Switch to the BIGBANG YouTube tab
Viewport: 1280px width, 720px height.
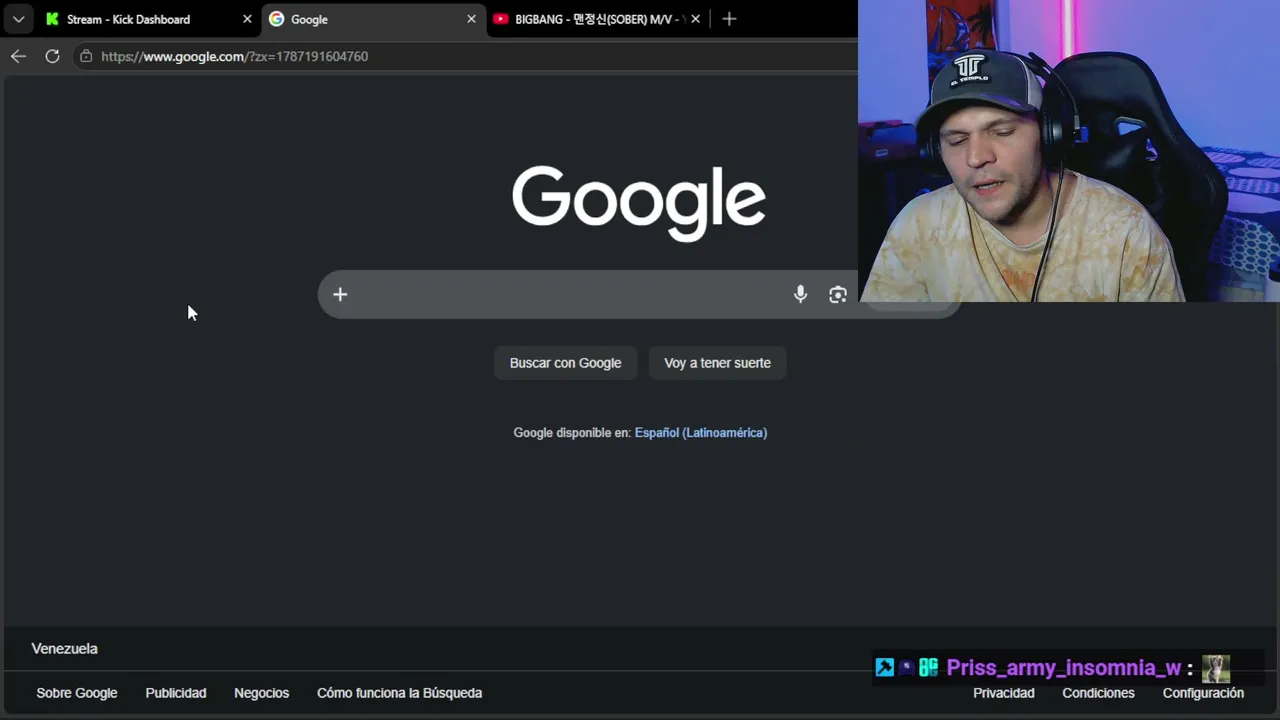pos(597,19)
